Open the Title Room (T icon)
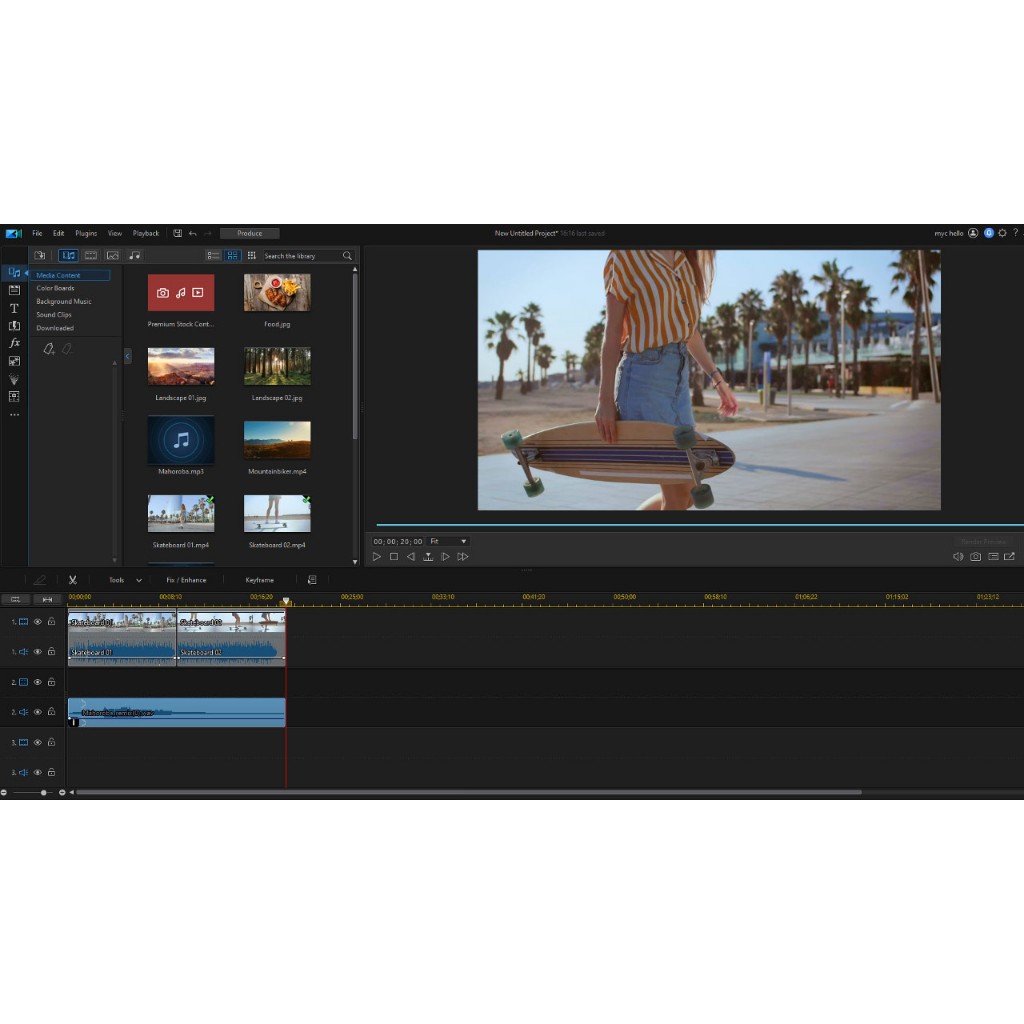The height and width of the screenshot is (1024, 1024). (x=14, y=308)
